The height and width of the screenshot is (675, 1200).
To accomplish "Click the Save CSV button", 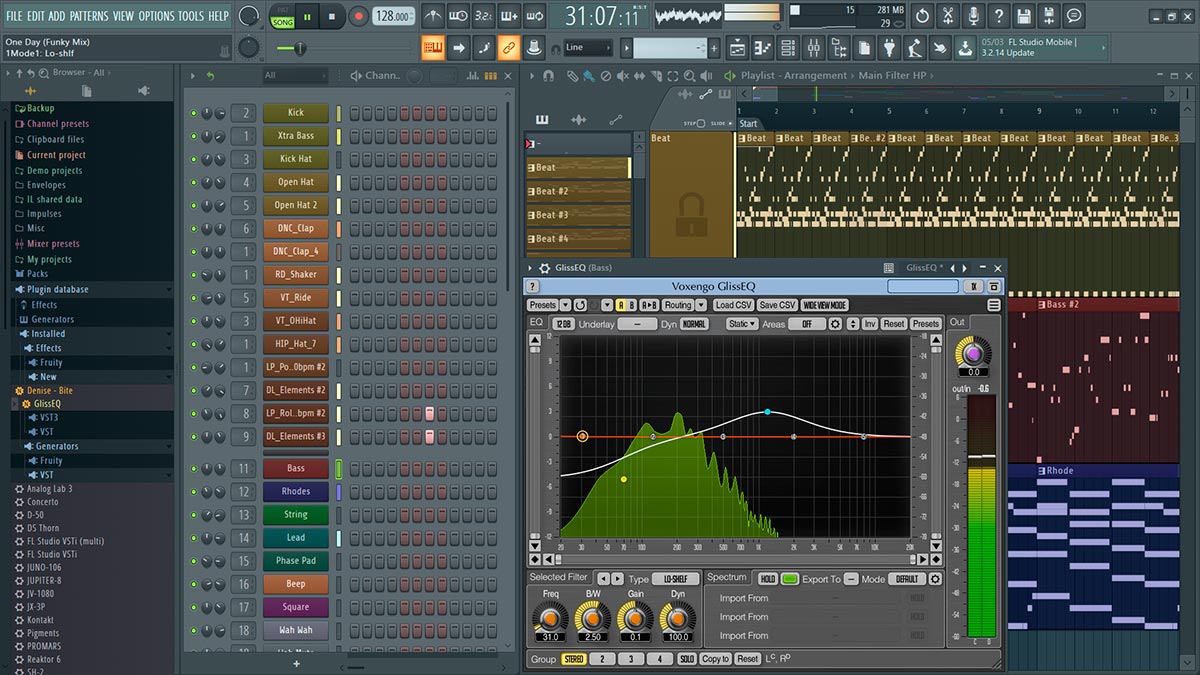I will tap(777, 305).
